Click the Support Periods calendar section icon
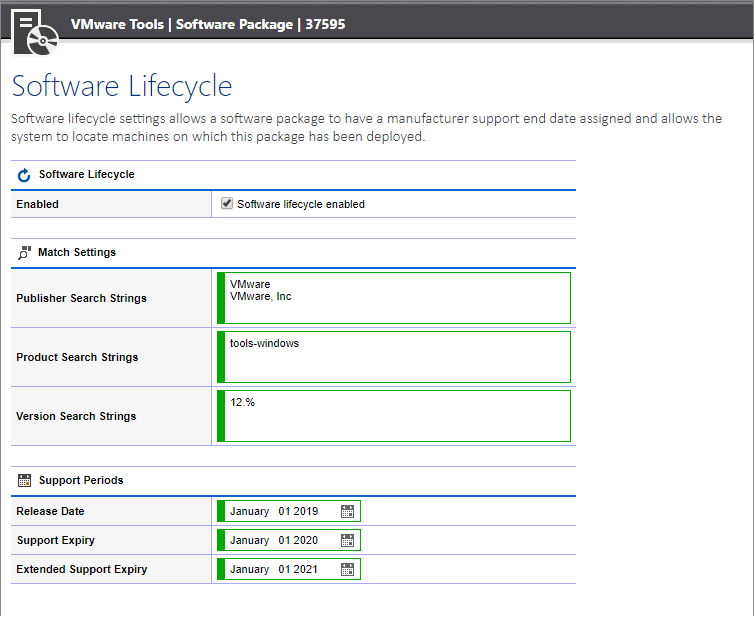The image size is (754, 624). 25,480
